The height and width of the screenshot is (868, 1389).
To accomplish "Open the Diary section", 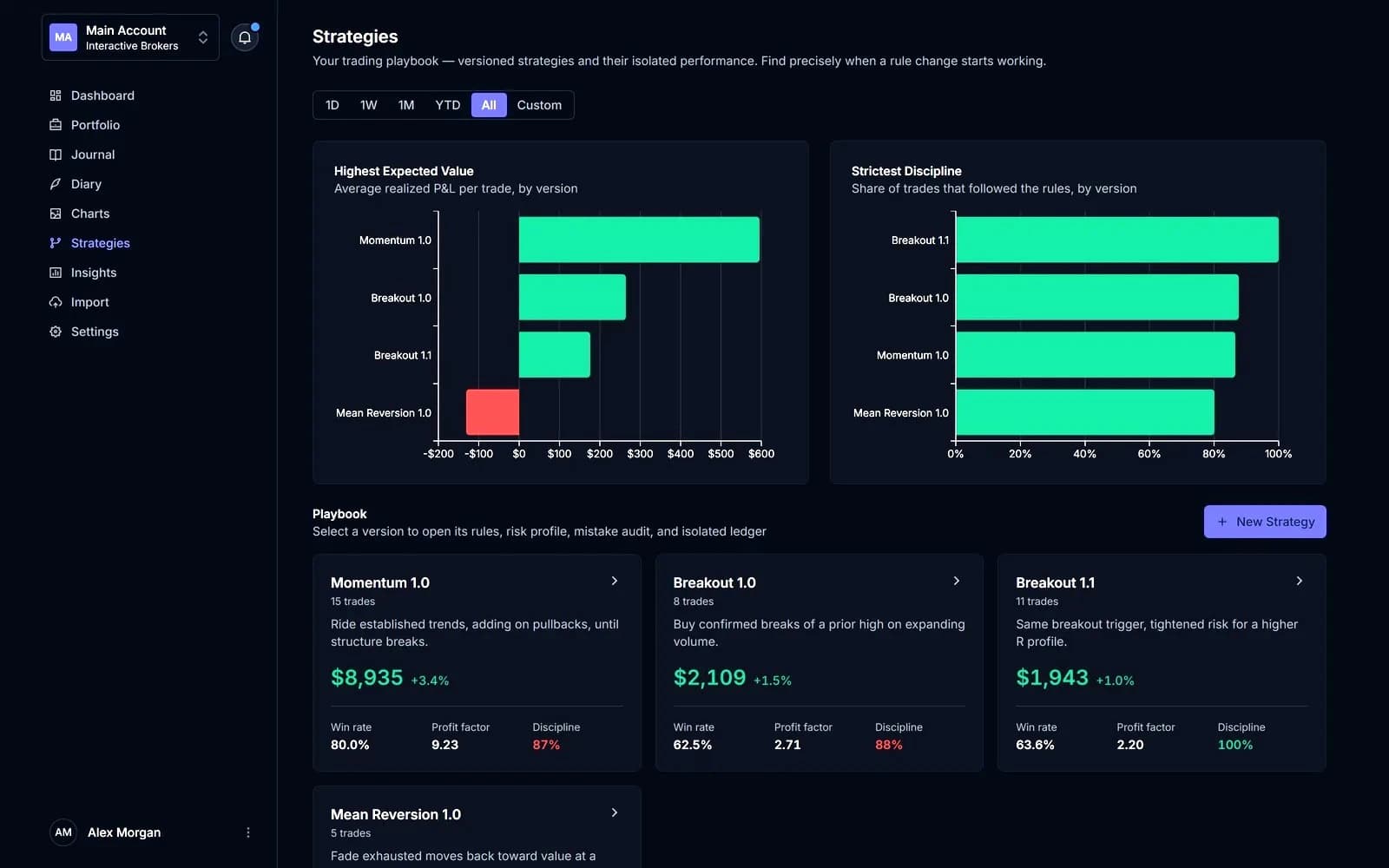I will tap(86, 184).
